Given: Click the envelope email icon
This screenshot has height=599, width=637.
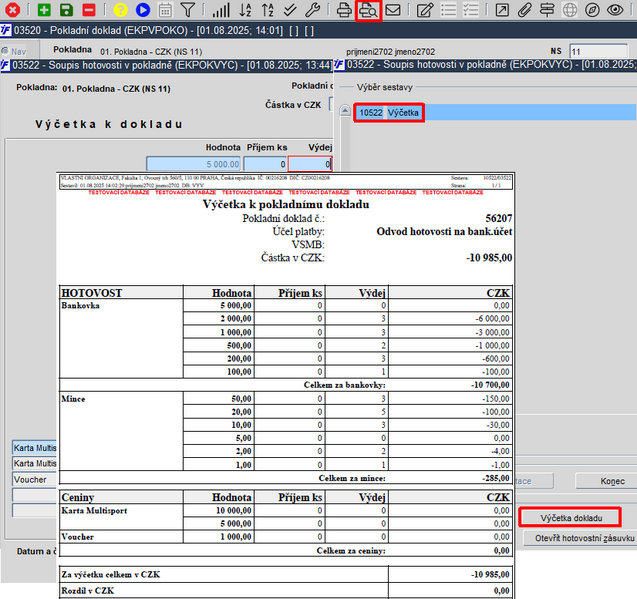Looking at the screenshot, I should point(393,11).
